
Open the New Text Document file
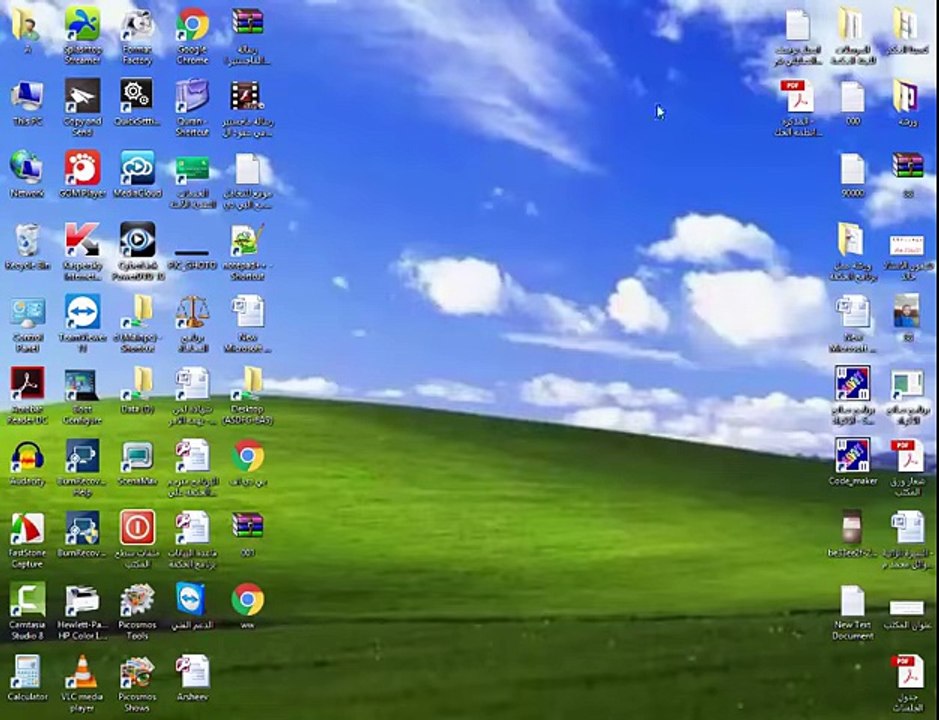click(x=853, y=612)
